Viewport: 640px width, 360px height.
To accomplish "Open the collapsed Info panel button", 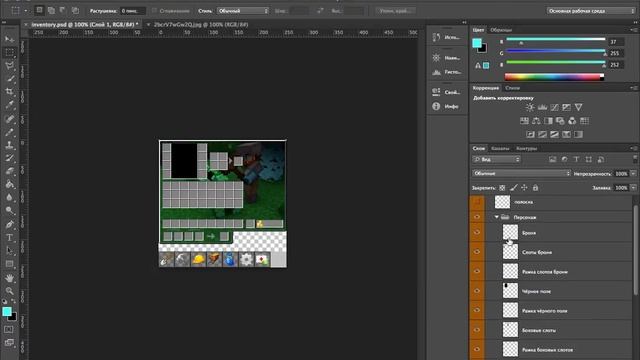I will pyautogui.click(x=447, y=106).
